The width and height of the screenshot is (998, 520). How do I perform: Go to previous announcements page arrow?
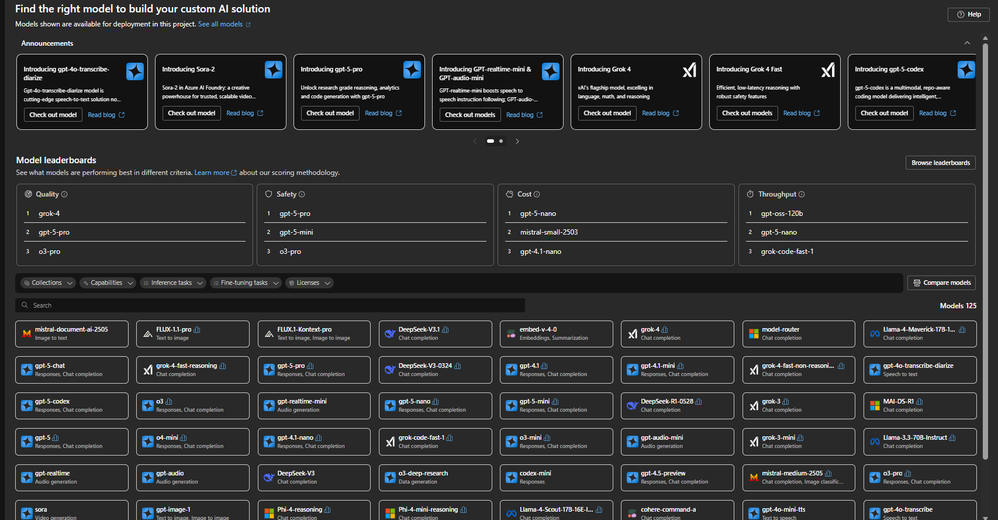475,141
